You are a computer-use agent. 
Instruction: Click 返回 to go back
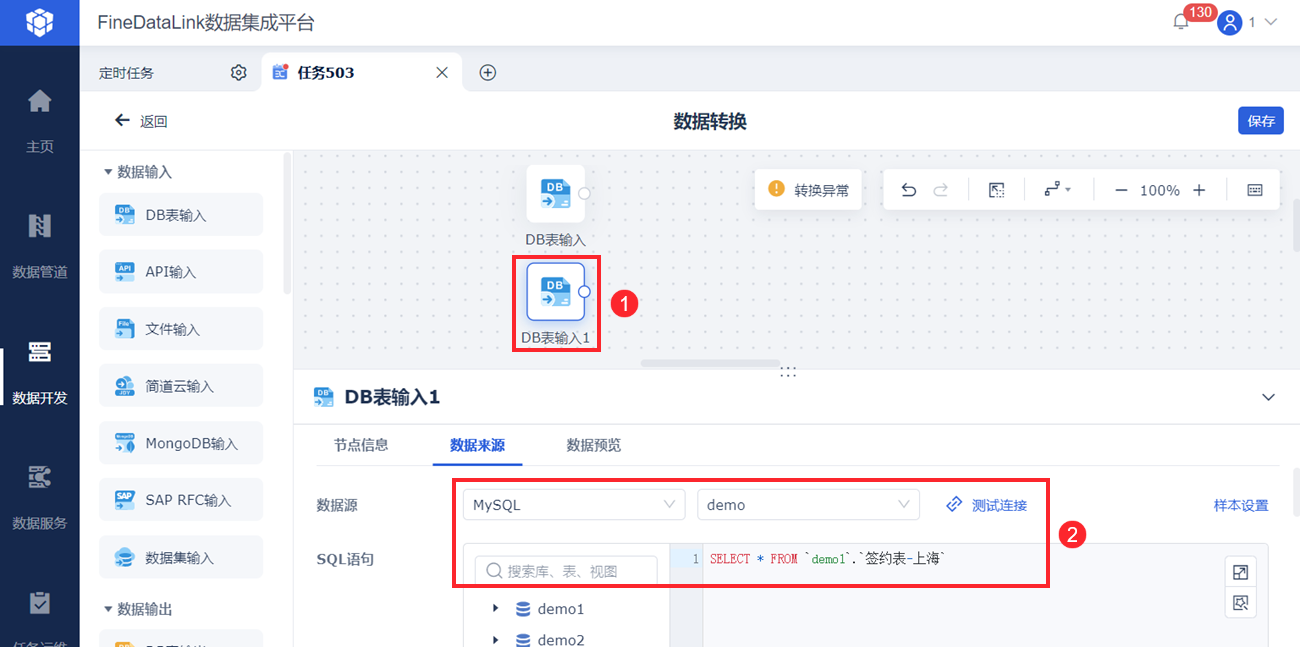(x=153, y=121)
